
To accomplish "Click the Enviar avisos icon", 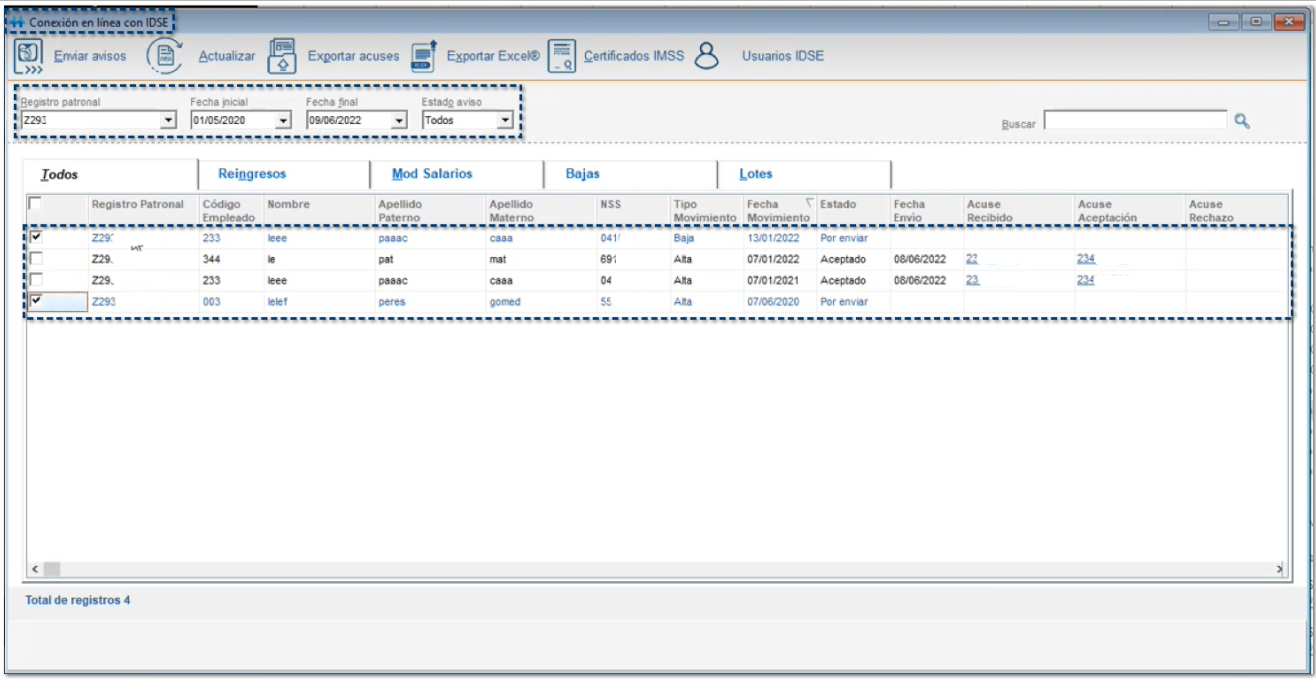I will [x=28, y=57].
